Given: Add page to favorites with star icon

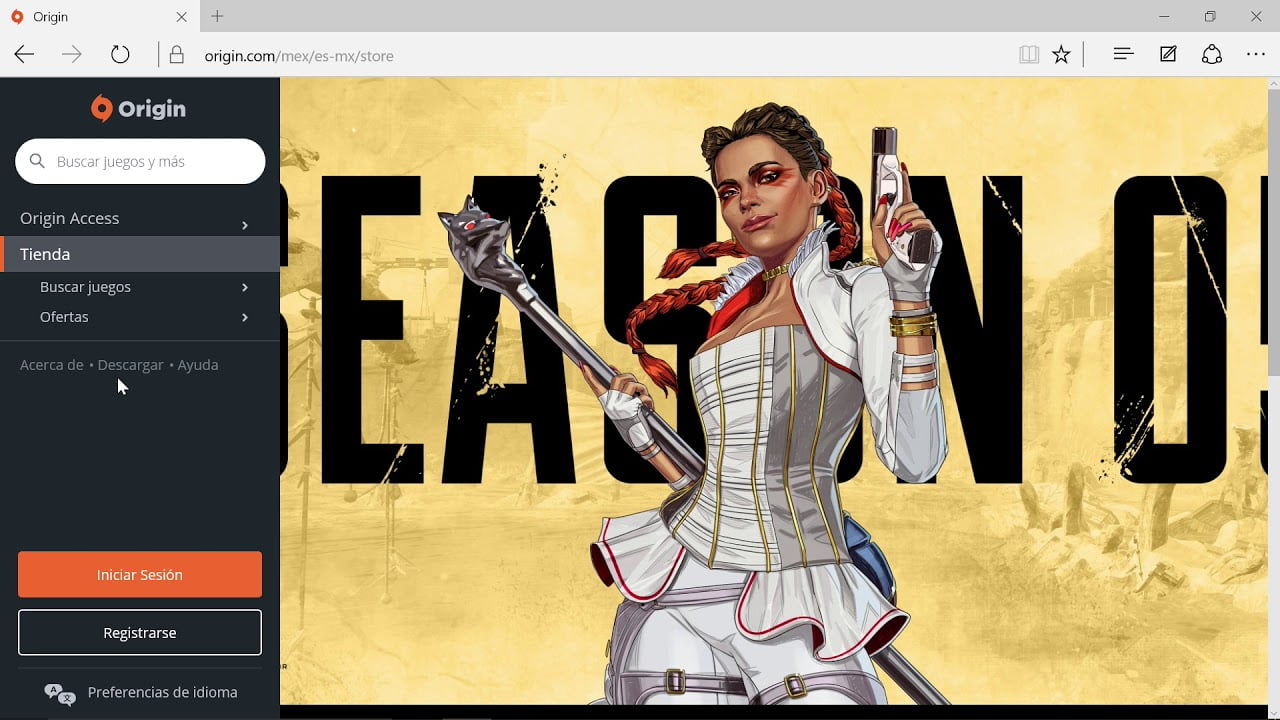Looking at the screenshot, I should pos(1062,55).
